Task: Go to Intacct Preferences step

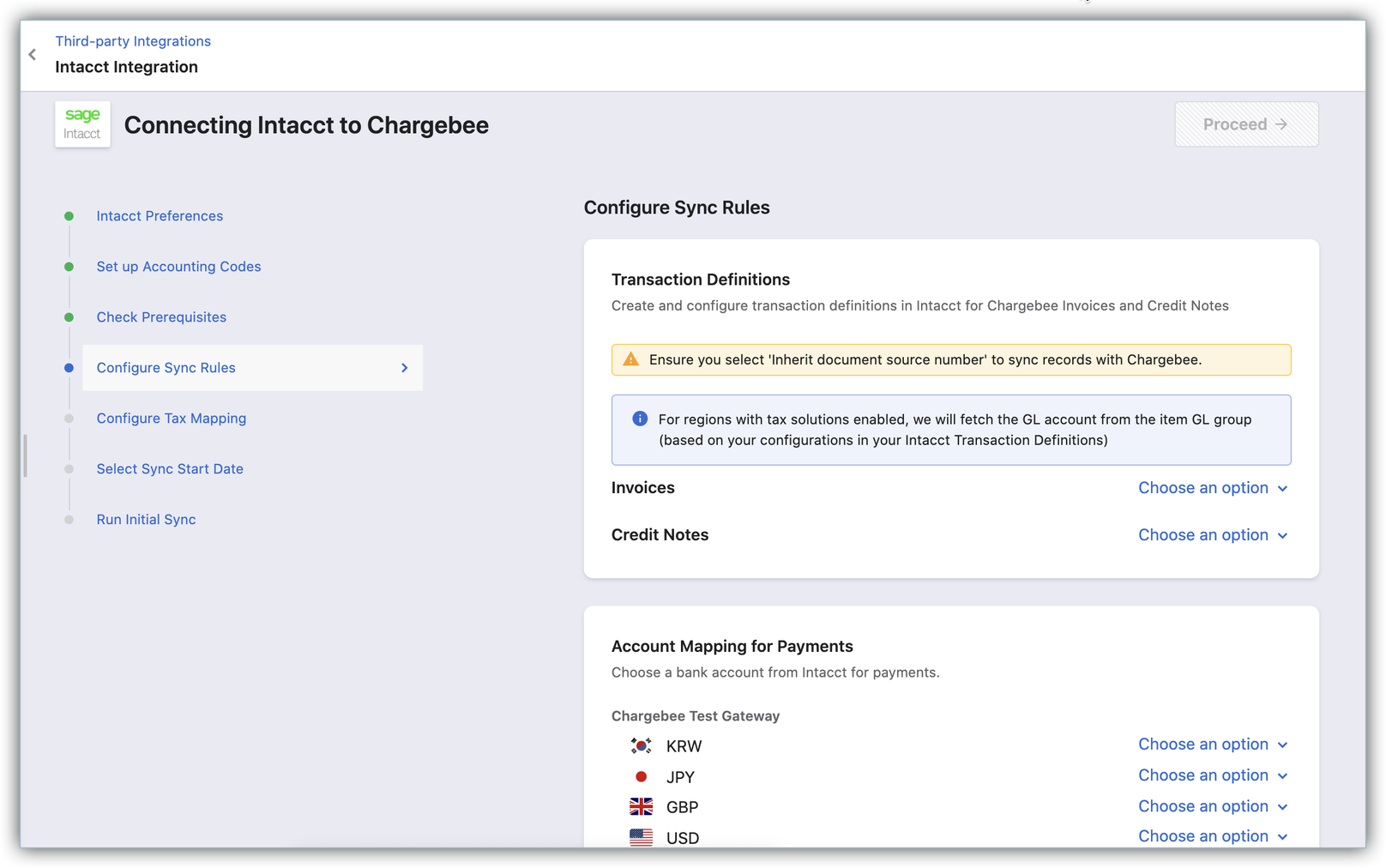Action: tap(160, 216)
